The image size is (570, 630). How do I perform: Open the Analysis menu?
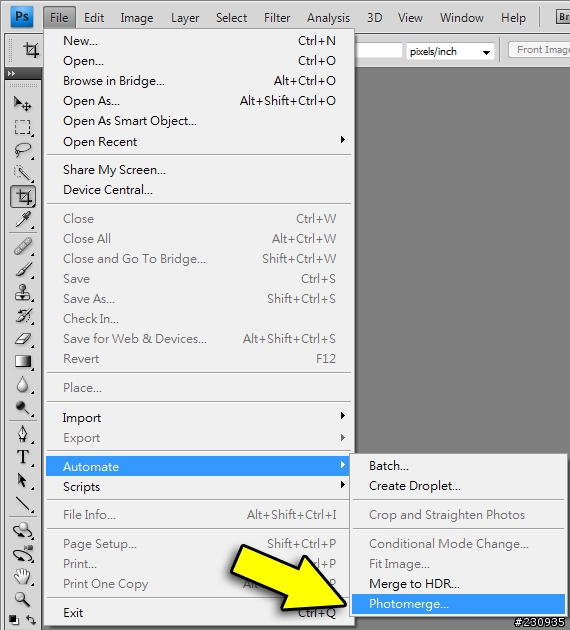329,18
